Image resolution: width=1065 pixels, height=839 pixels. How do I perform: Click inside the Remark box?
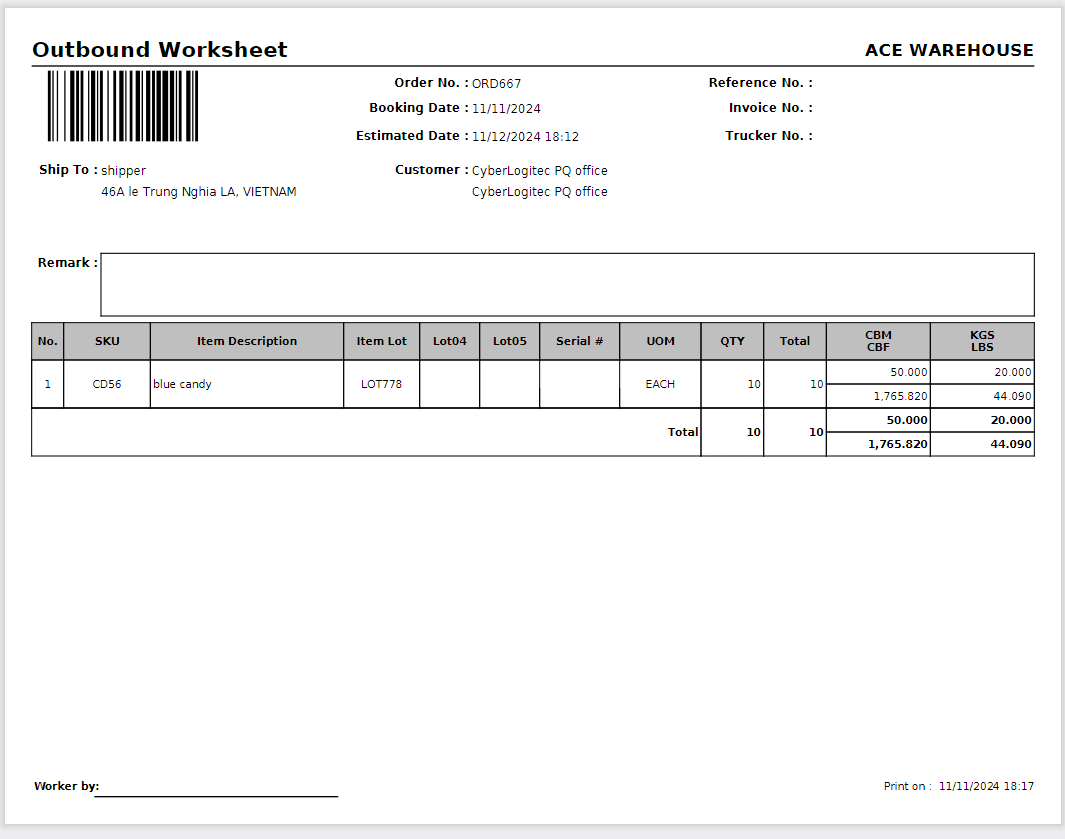pos(567,285)
